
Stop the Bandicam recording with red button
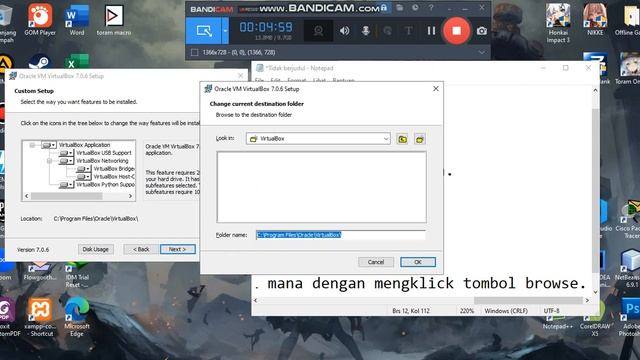tap(456, 31)
